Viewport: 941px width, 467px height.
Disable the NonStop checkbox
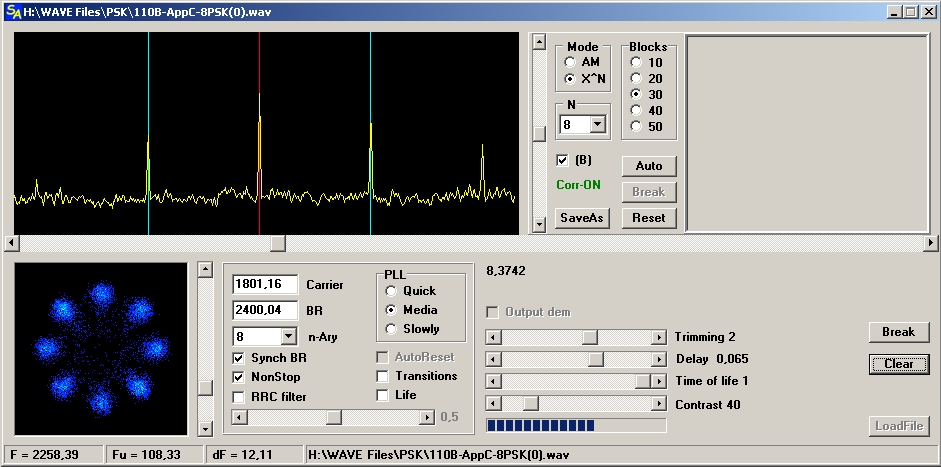pos(239,377)
